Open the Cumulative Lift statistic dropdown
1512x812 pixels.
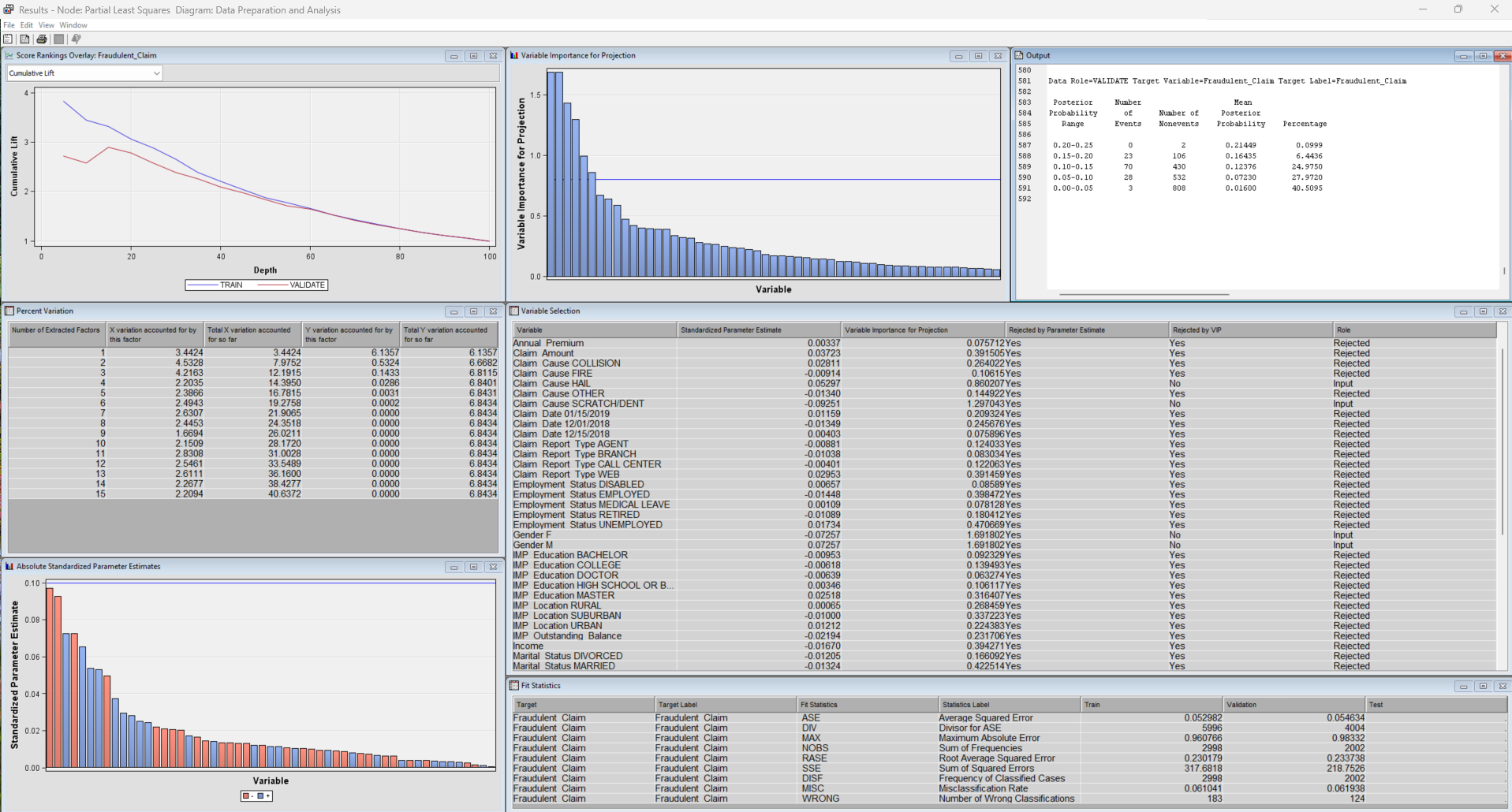point(84,73)
